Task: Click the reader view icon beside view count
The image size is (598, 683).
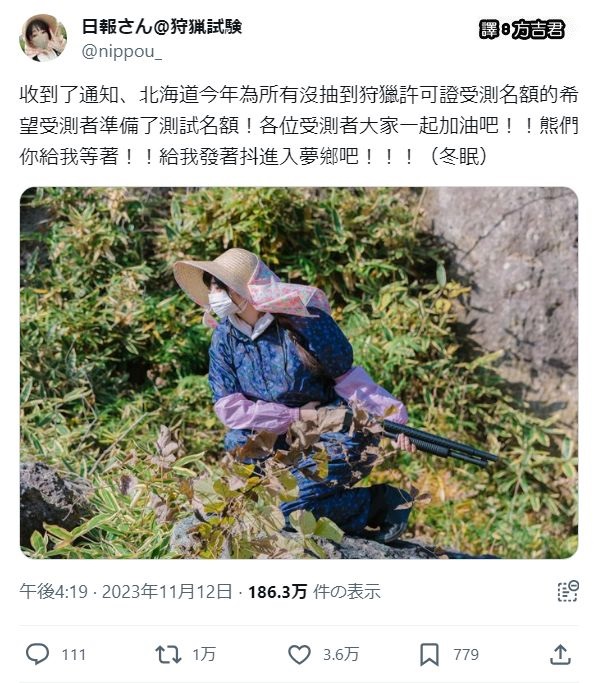Action: tap(568, 591)
